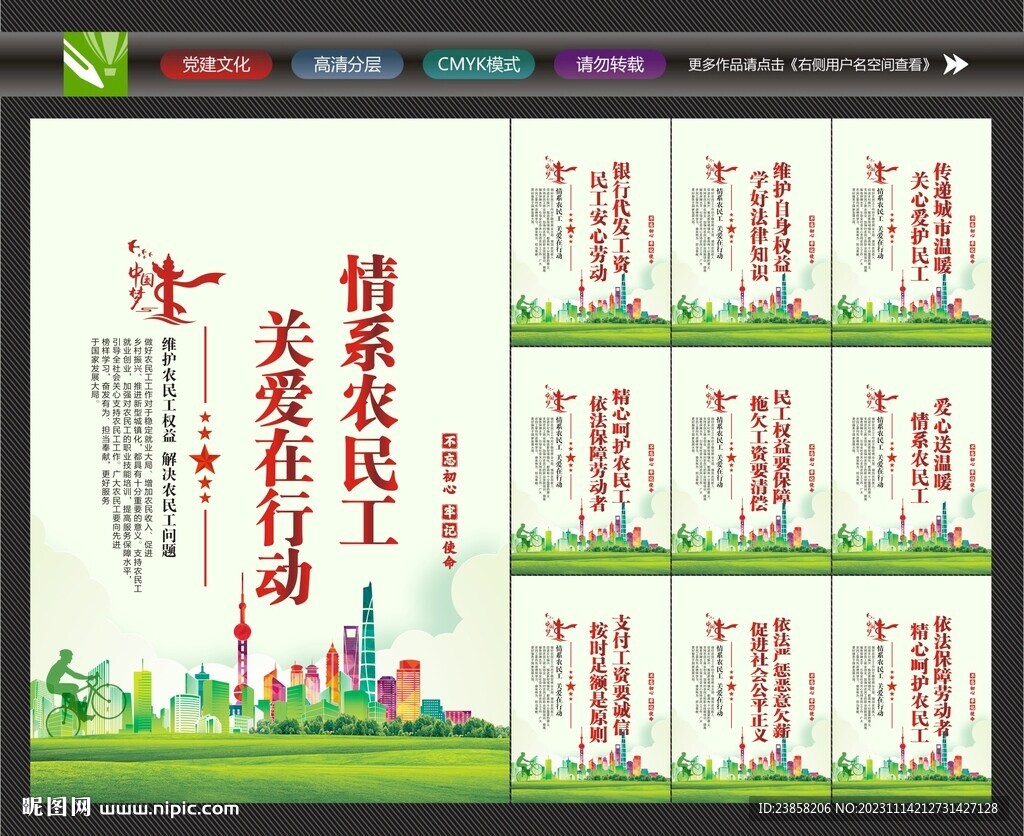Click the teal CMYK模式 pill button

pyautogui.click(x=479, y=65)
